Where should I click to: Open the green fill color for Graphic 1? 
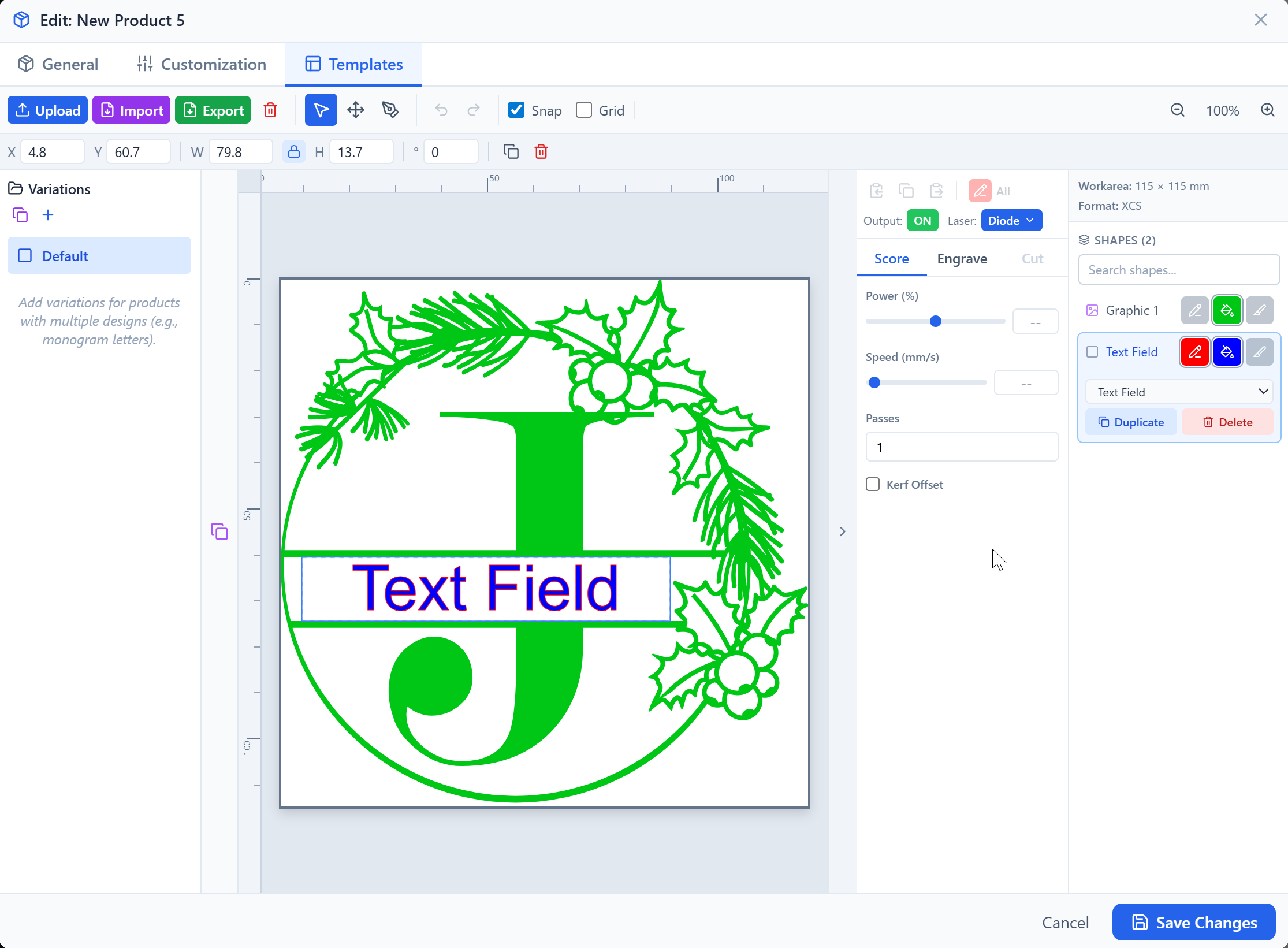click(x=1227, y=310)
